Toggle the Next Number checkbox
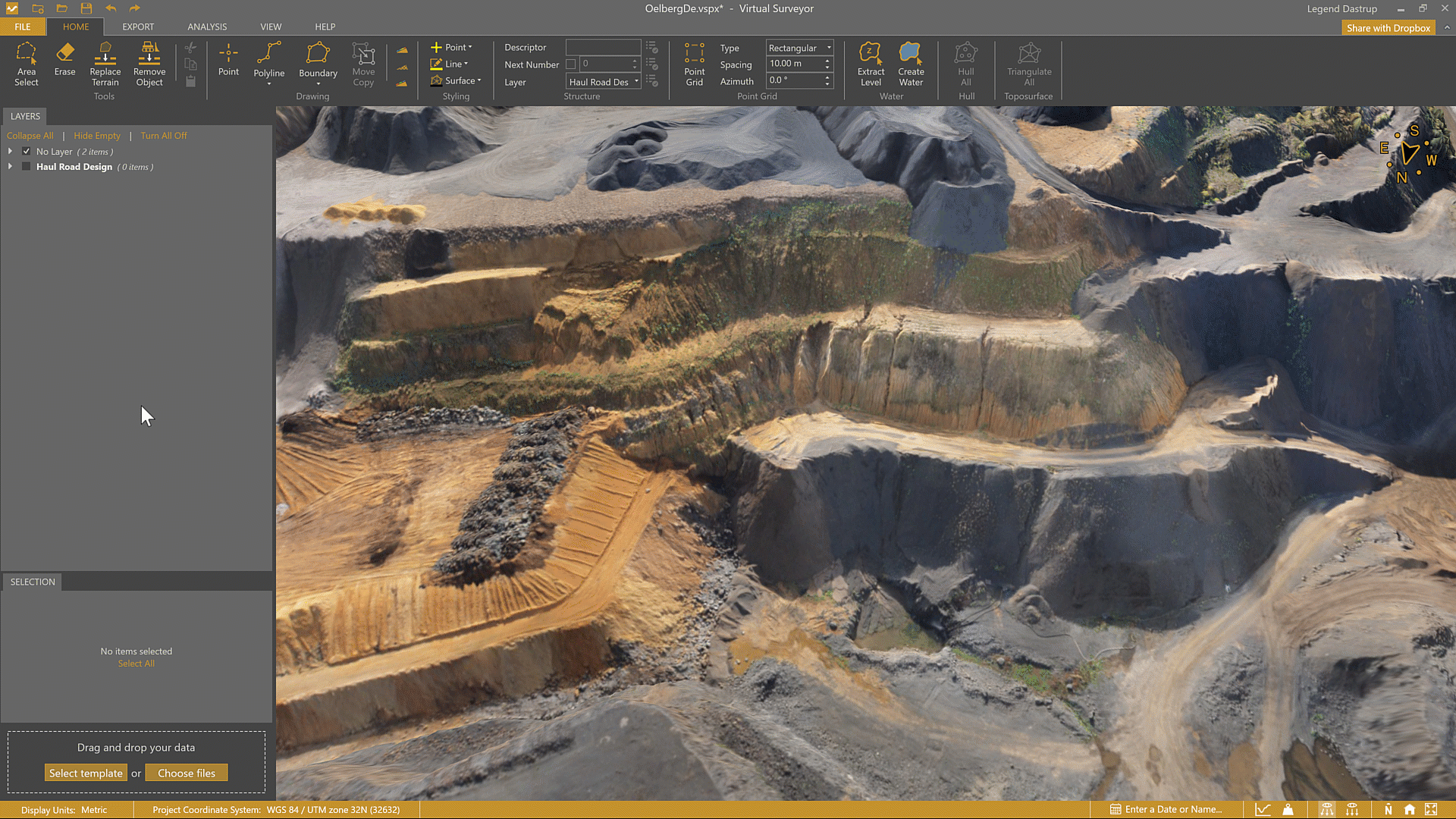 pyautogui.click(x=571, y=64)
